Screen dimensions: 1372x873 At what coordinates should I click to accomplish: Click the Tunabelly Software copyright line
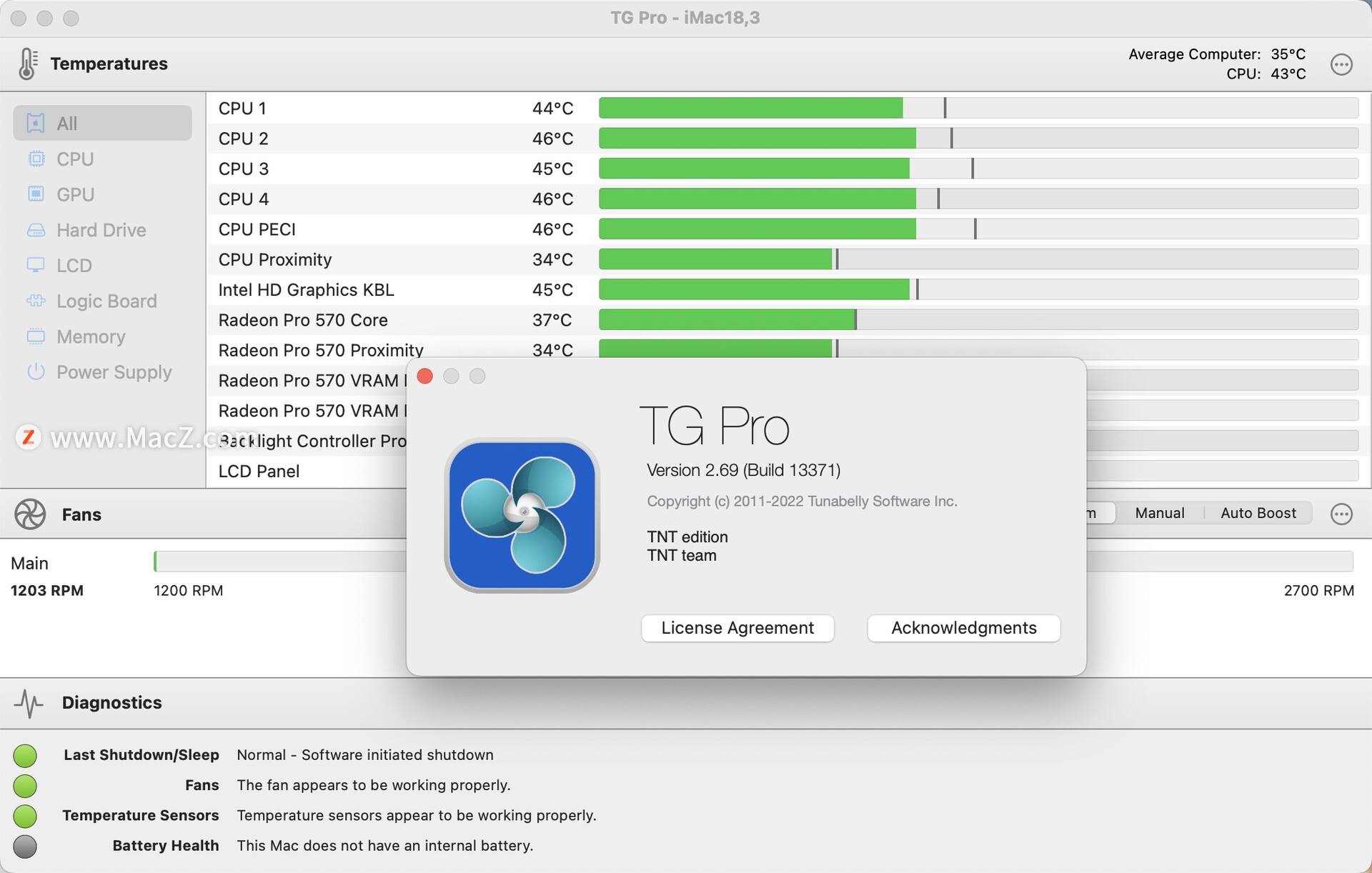click(x=802, y=502)
